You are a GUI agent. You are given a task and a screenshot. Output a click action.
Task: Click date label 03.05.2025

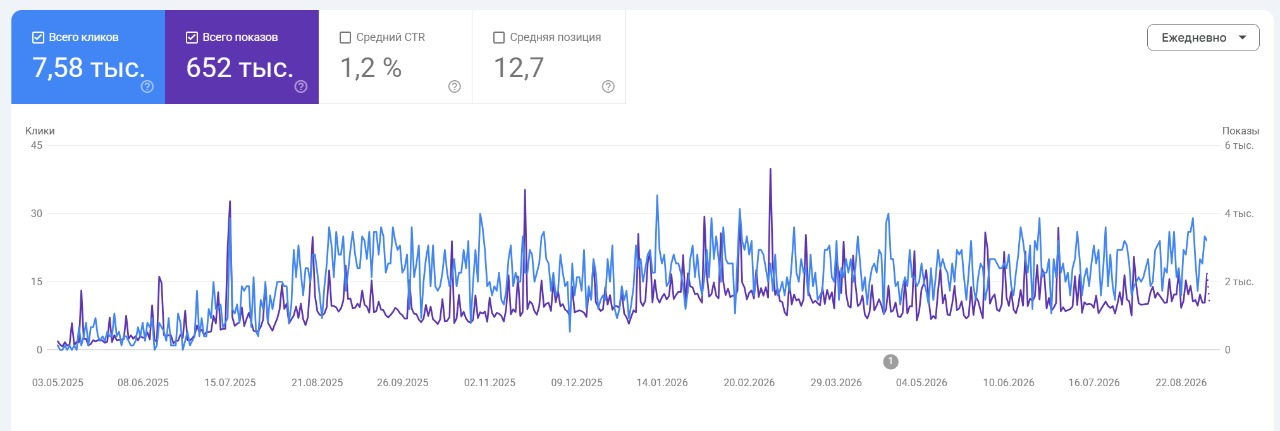[x=59, y=383]
